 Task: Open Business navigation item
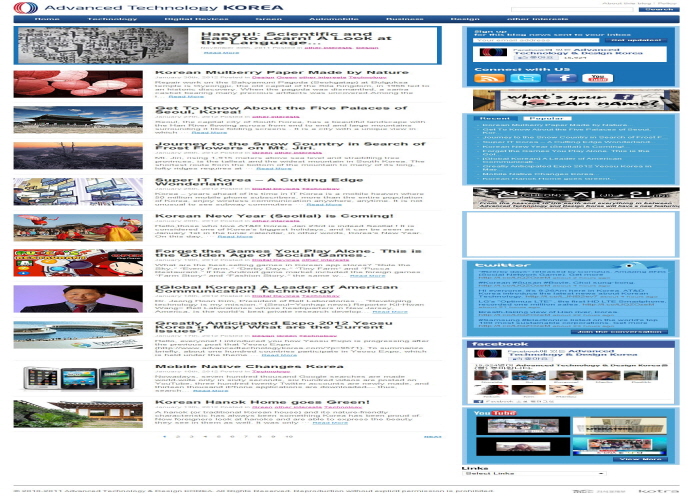coord(404,19)
